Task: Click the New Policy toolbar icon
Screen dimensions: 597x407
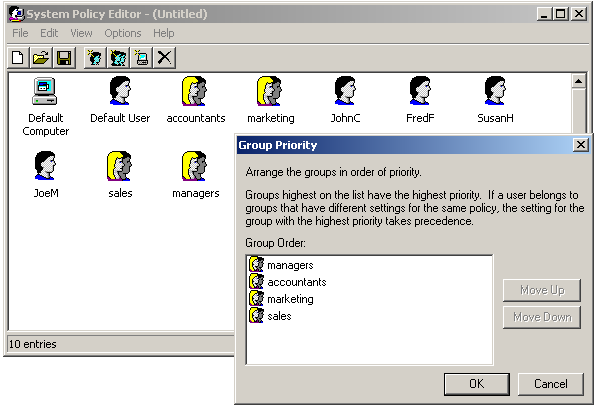Action: point(18,58)
